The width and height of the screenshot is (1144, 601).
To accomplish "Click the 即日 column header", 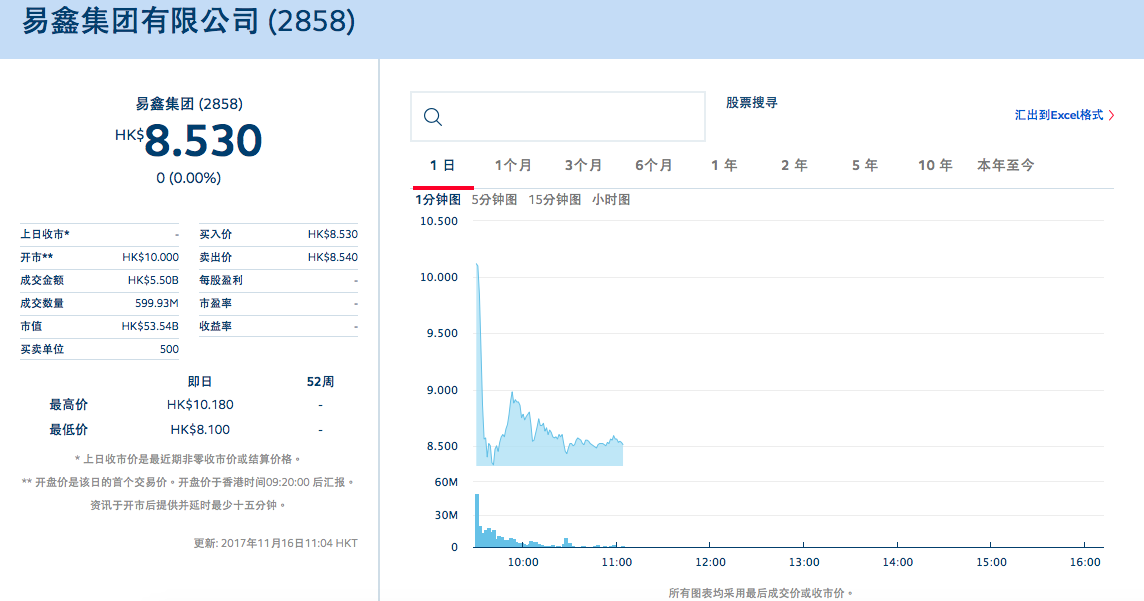I will tap(199, 381).
